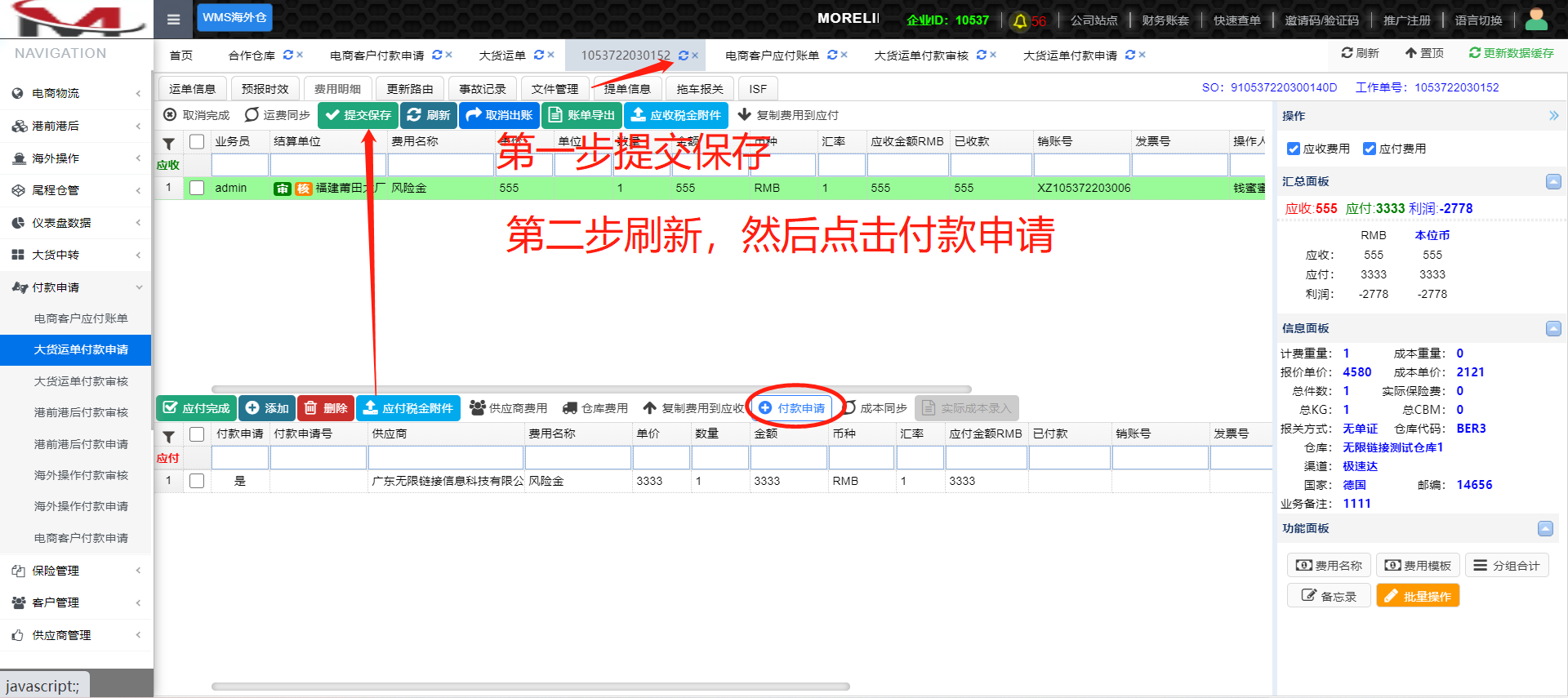Click the 业务员 filter input field

[240, 165]
